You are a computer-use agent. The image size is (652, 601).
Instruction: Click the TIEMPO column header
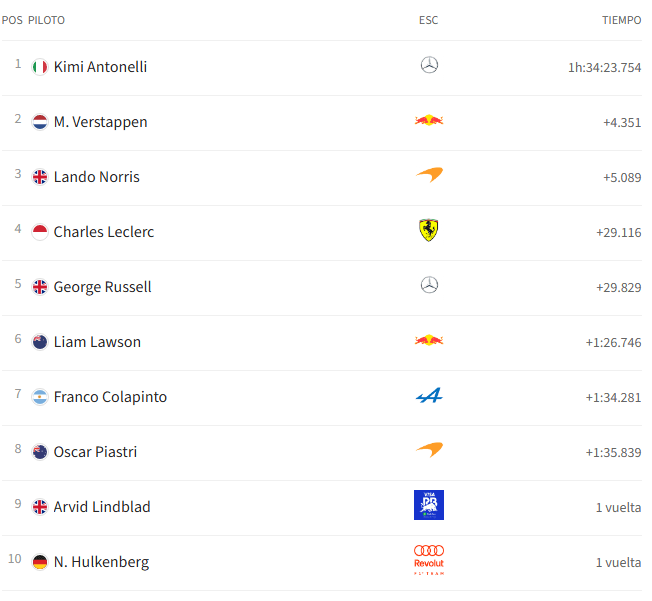(621, 20)
